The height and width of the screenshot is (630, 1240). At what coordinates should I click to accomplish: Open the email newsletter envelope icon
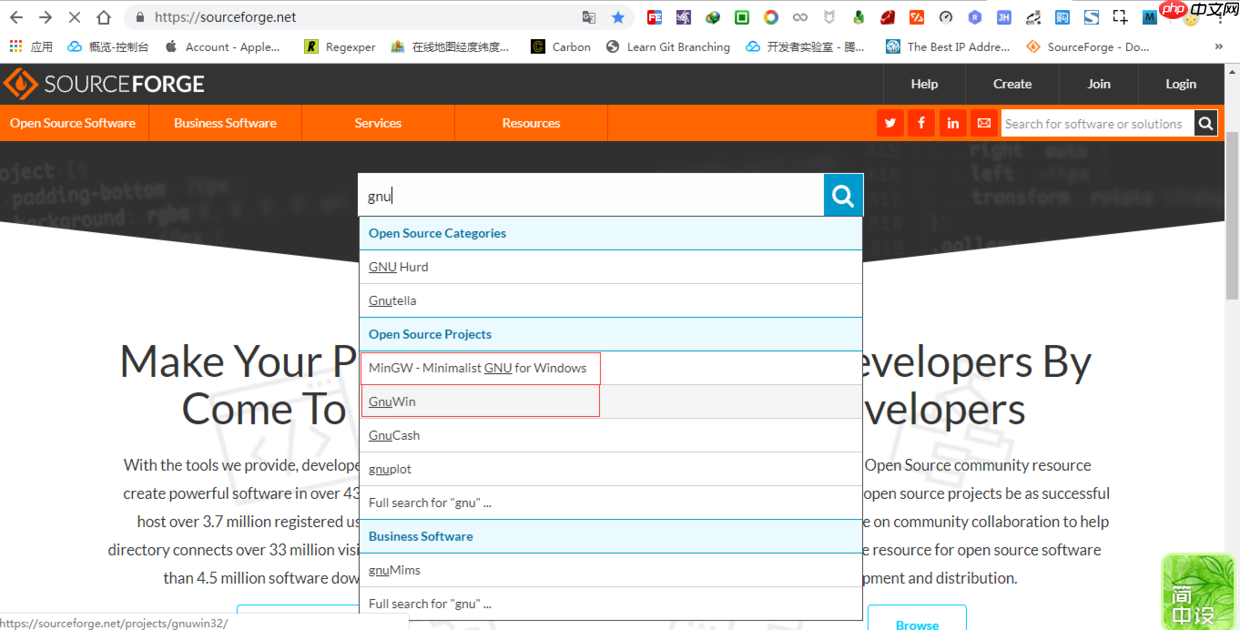click(x=984, y=122)
